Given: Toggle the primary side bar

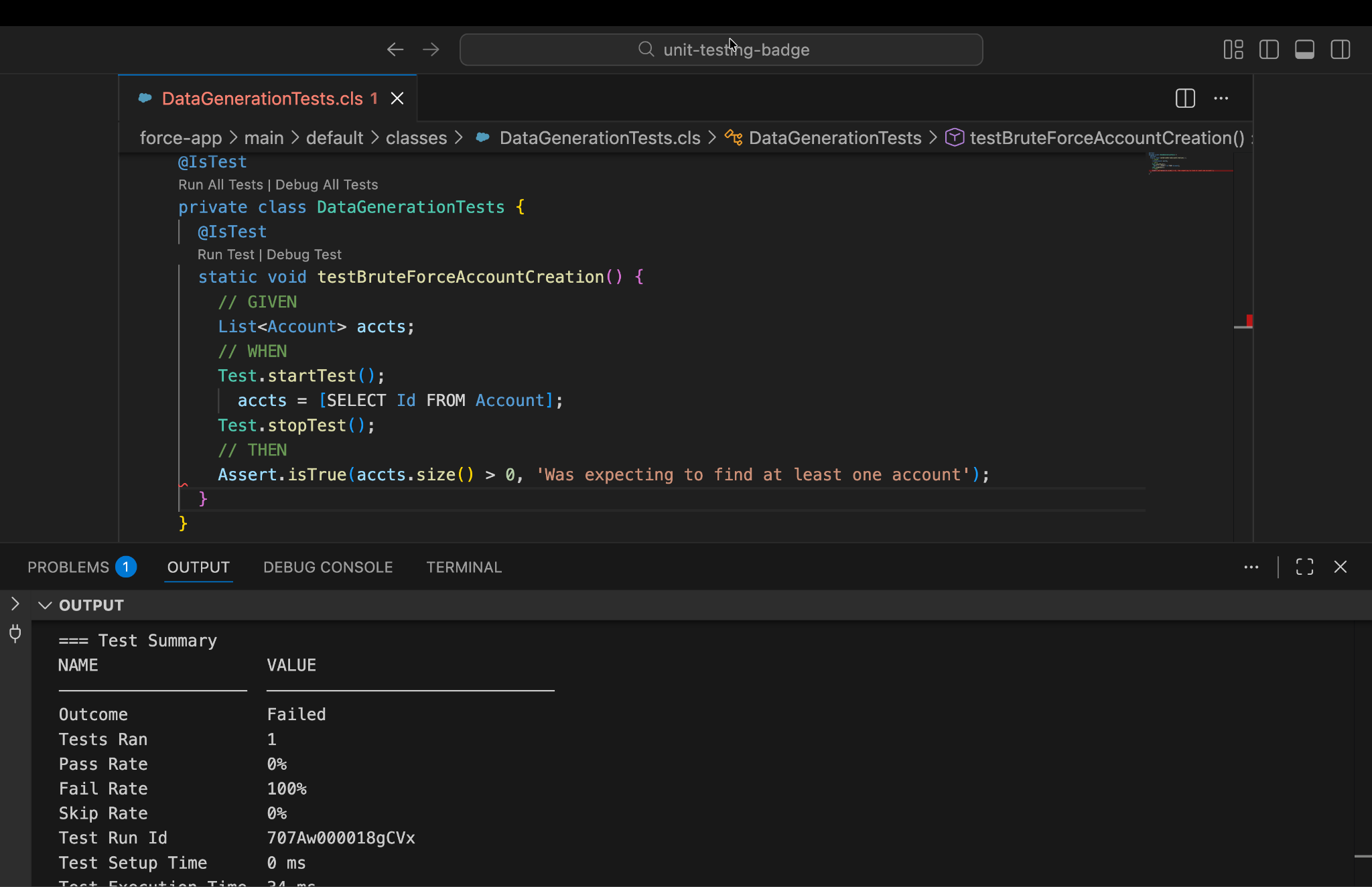Looking at the screenshot, I should [1269, 50].
